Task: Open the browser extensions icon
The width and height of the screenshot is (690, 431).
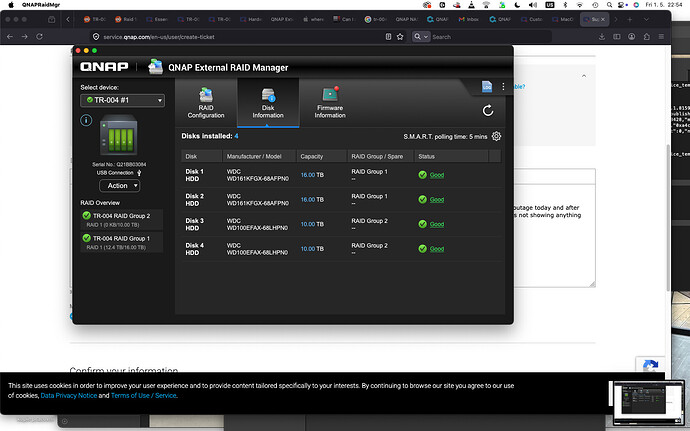Action: point(646,37)
